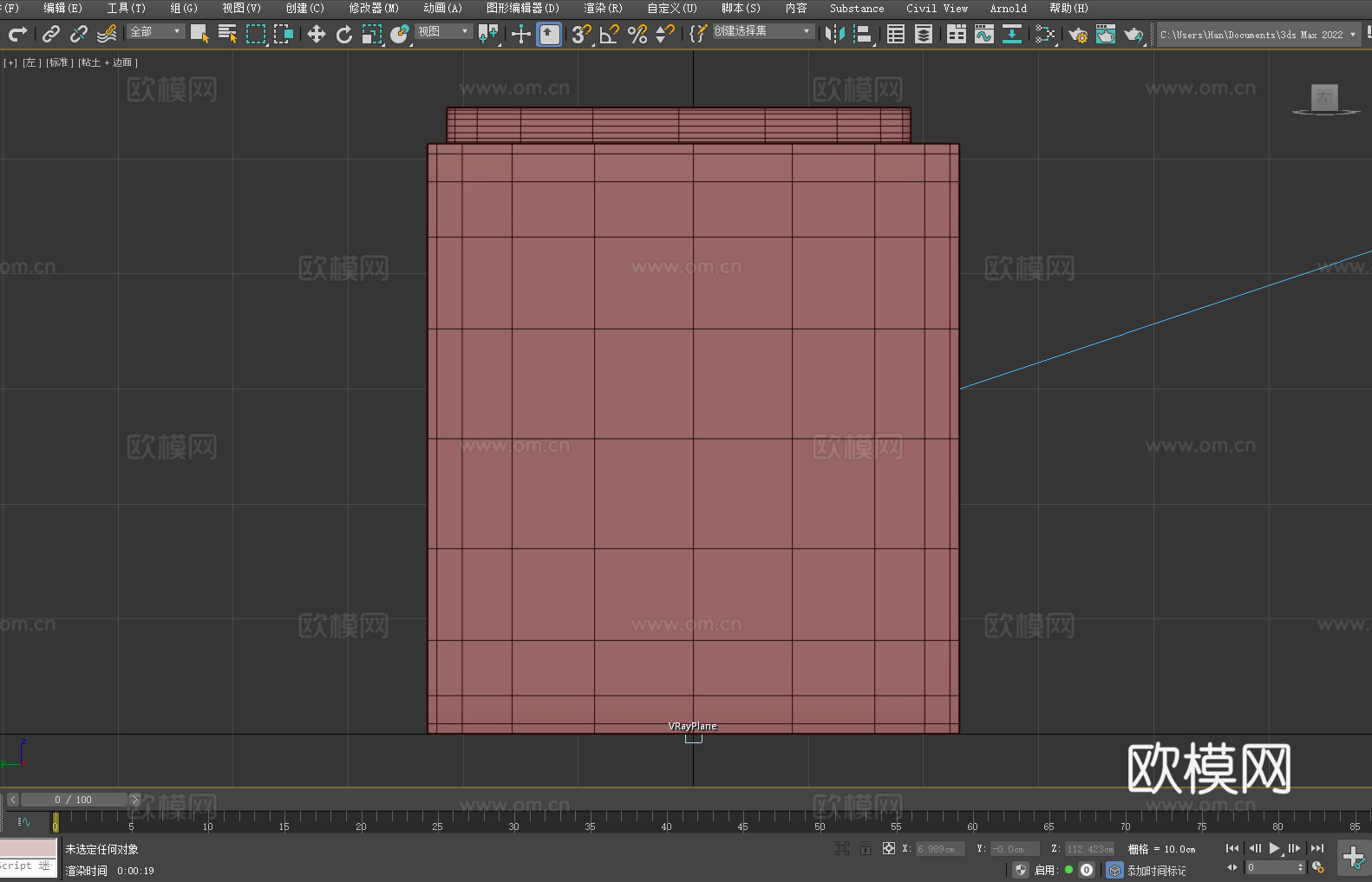The height and width of the screenshot is (882, 1372).
Task: Play the animation
Action: [1275, 848]
